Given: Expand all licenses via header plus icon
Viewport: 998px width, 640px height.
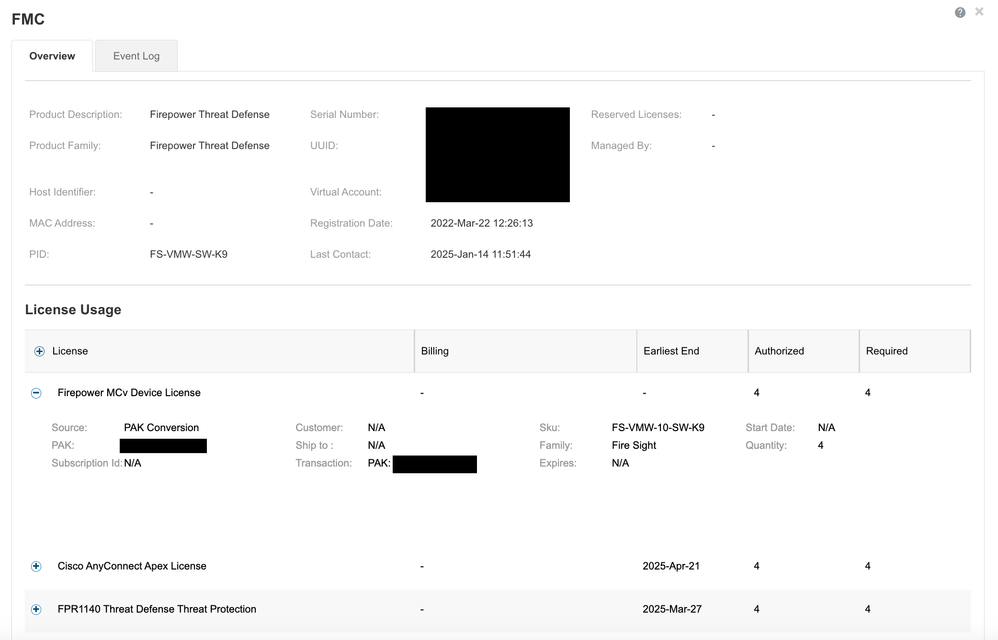Looking at the screenshot, I should coord(39,351).
